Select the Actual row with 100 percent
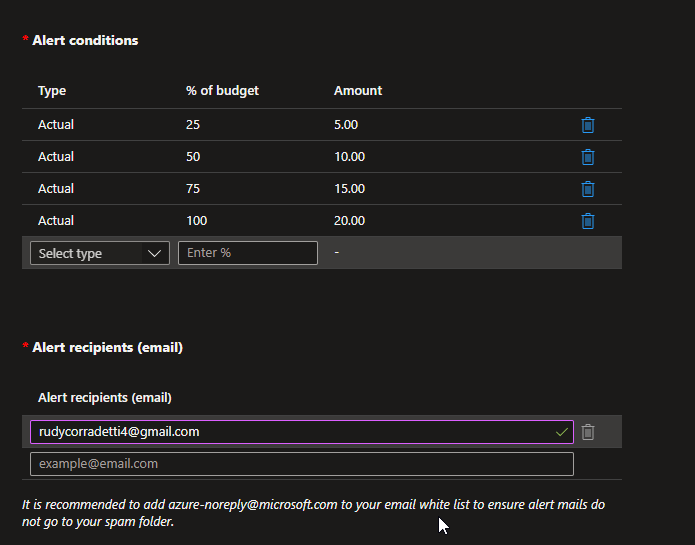The height and width of the screenshot is (545, 695). (322, 221)
